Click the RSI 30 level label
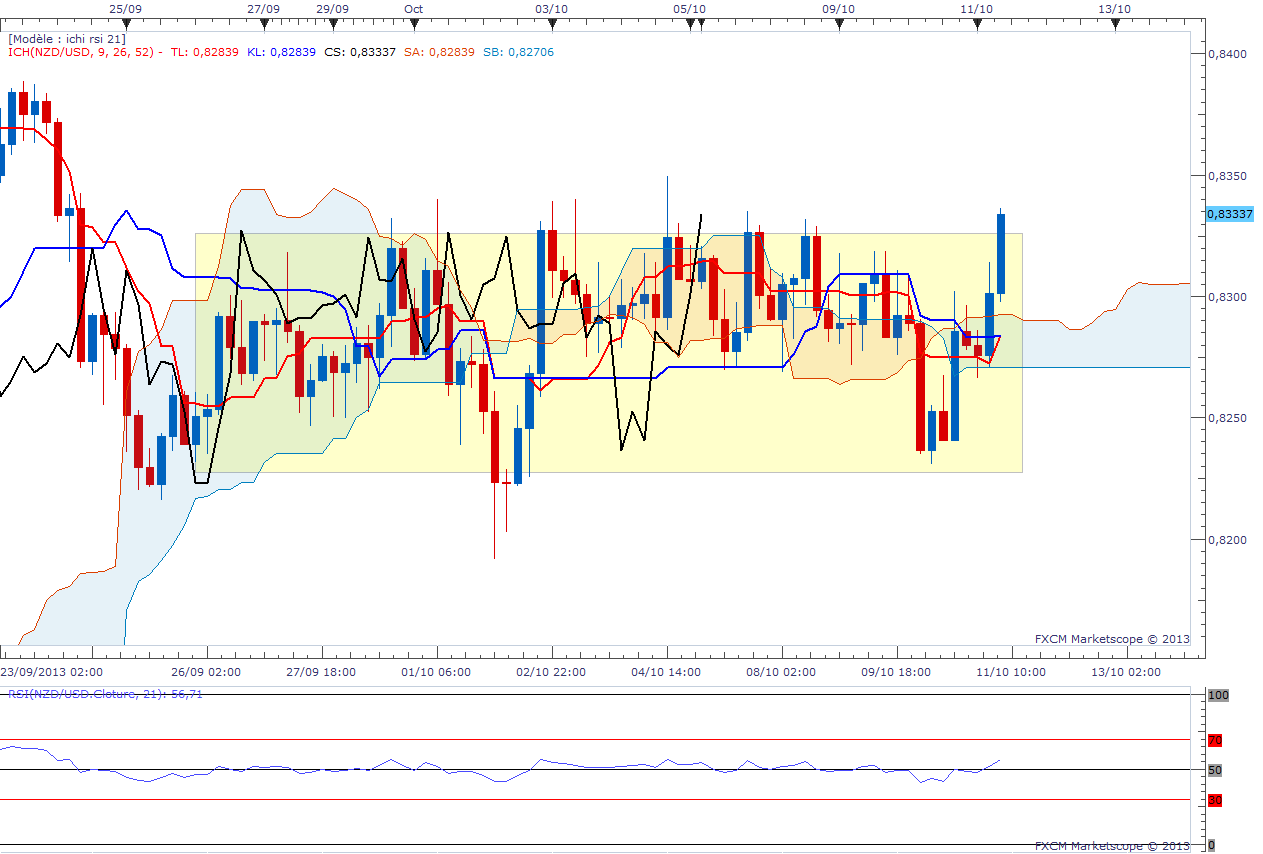 pyautogui.click(x=1215, y=800)
